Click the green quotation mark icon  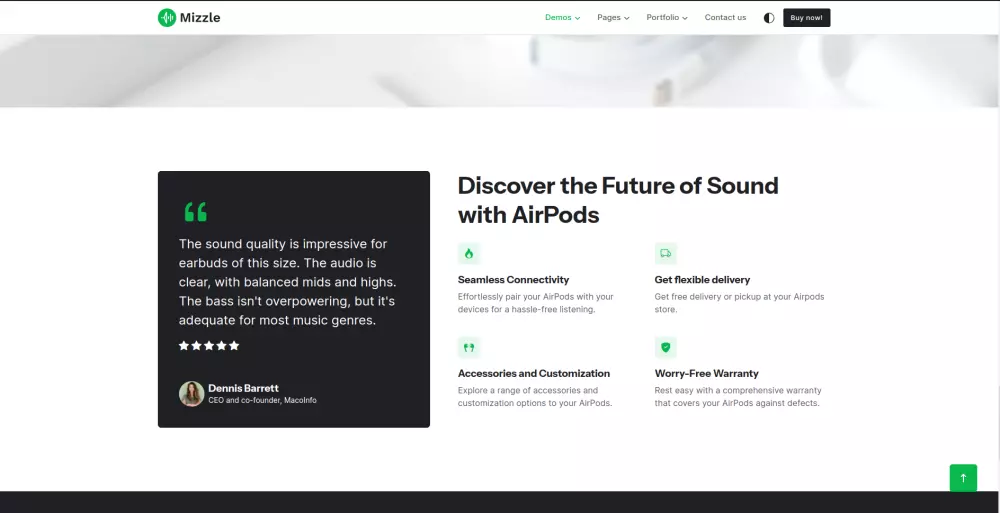point(195,212)
